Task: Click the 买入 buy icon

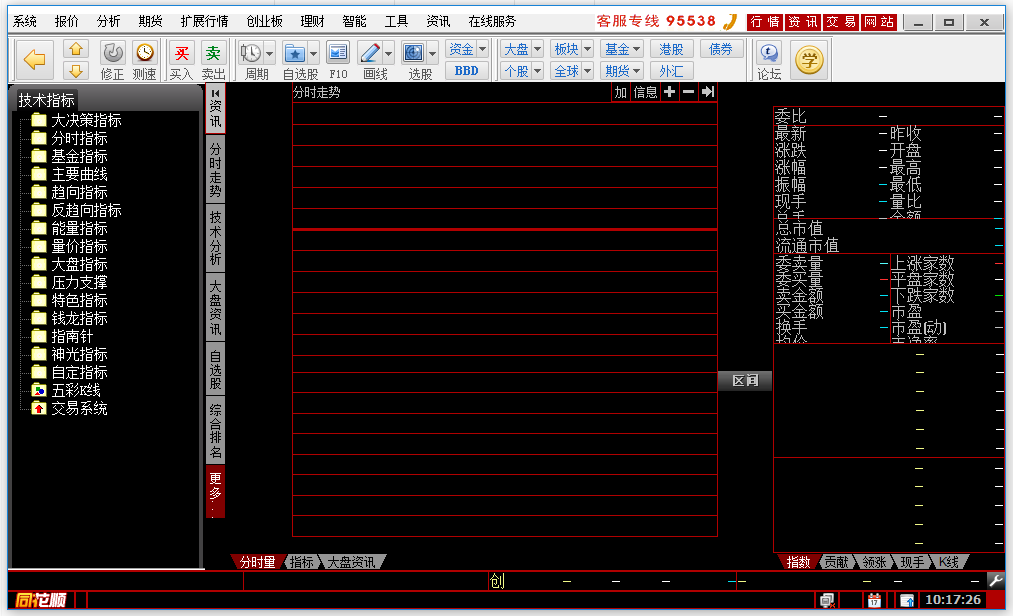Action: pyautogui.click(x=181, y=54)
